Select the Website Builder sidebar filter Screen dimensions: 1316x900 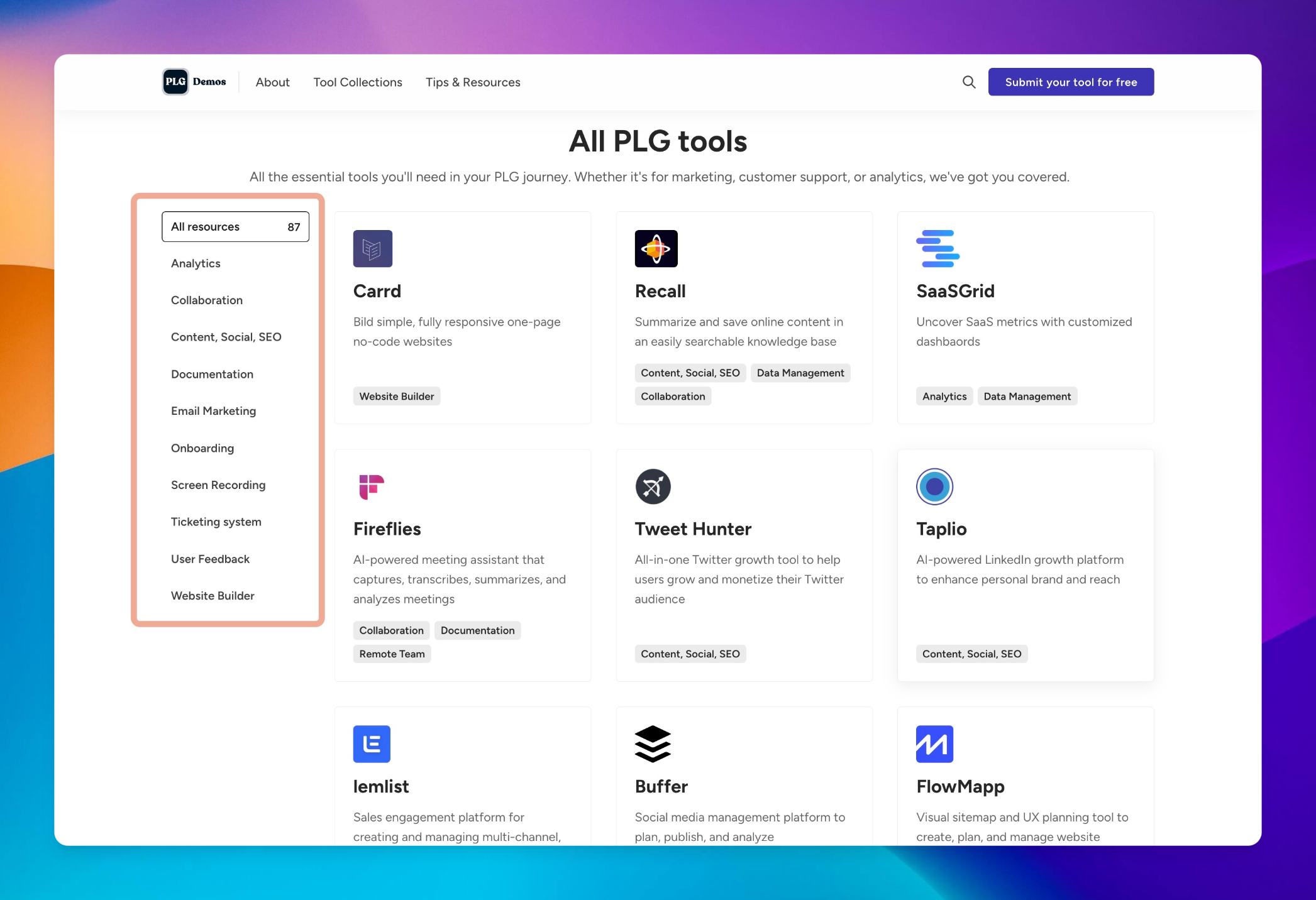pos(213,596)
